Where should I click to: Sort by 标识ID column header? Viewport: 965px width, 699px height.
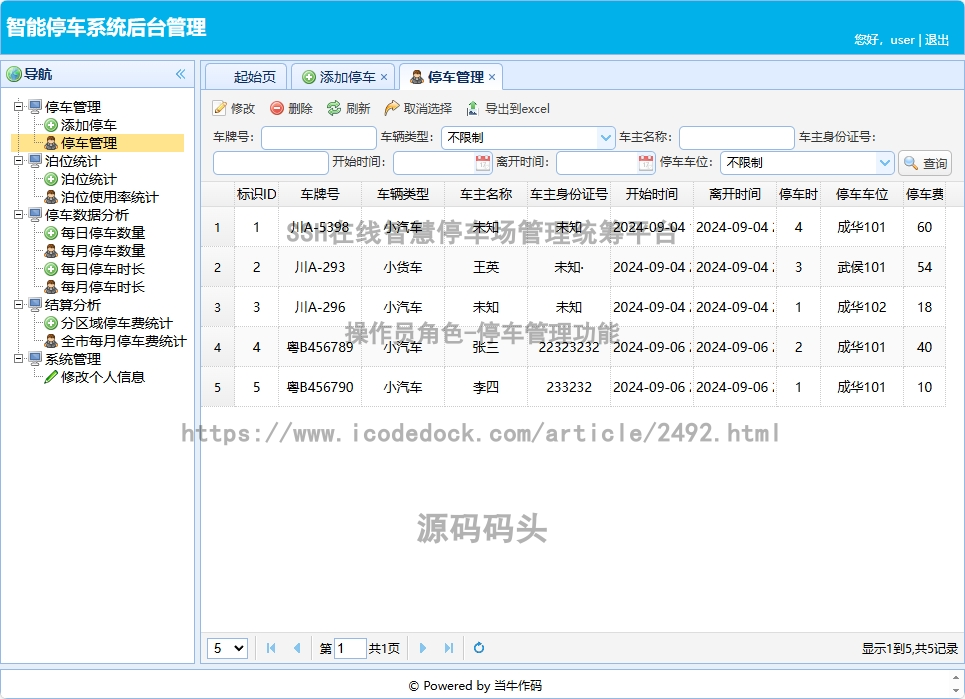click(257, 194)
